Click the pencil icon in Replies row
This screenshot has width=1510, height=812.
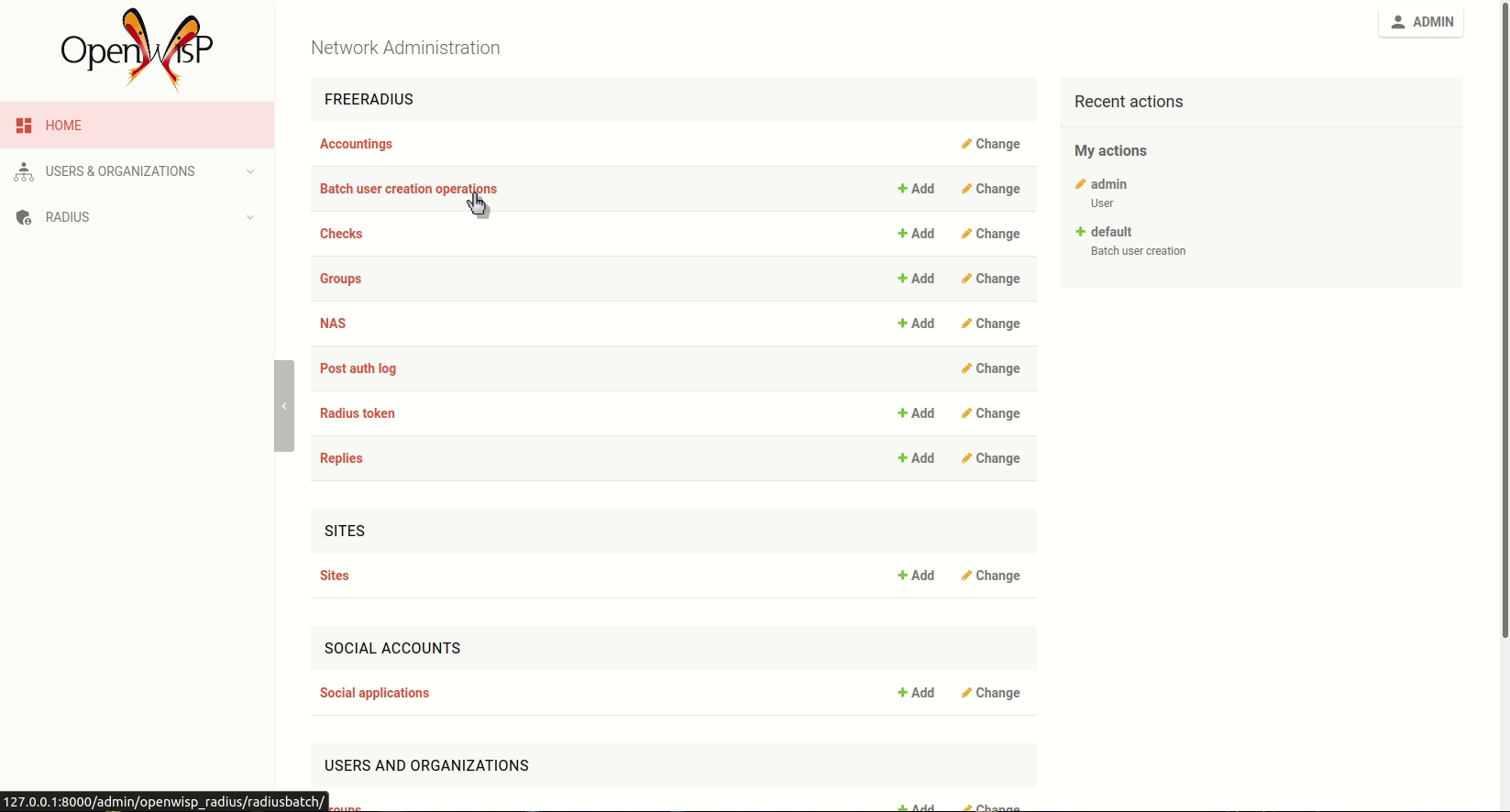[x=966, y=458]
